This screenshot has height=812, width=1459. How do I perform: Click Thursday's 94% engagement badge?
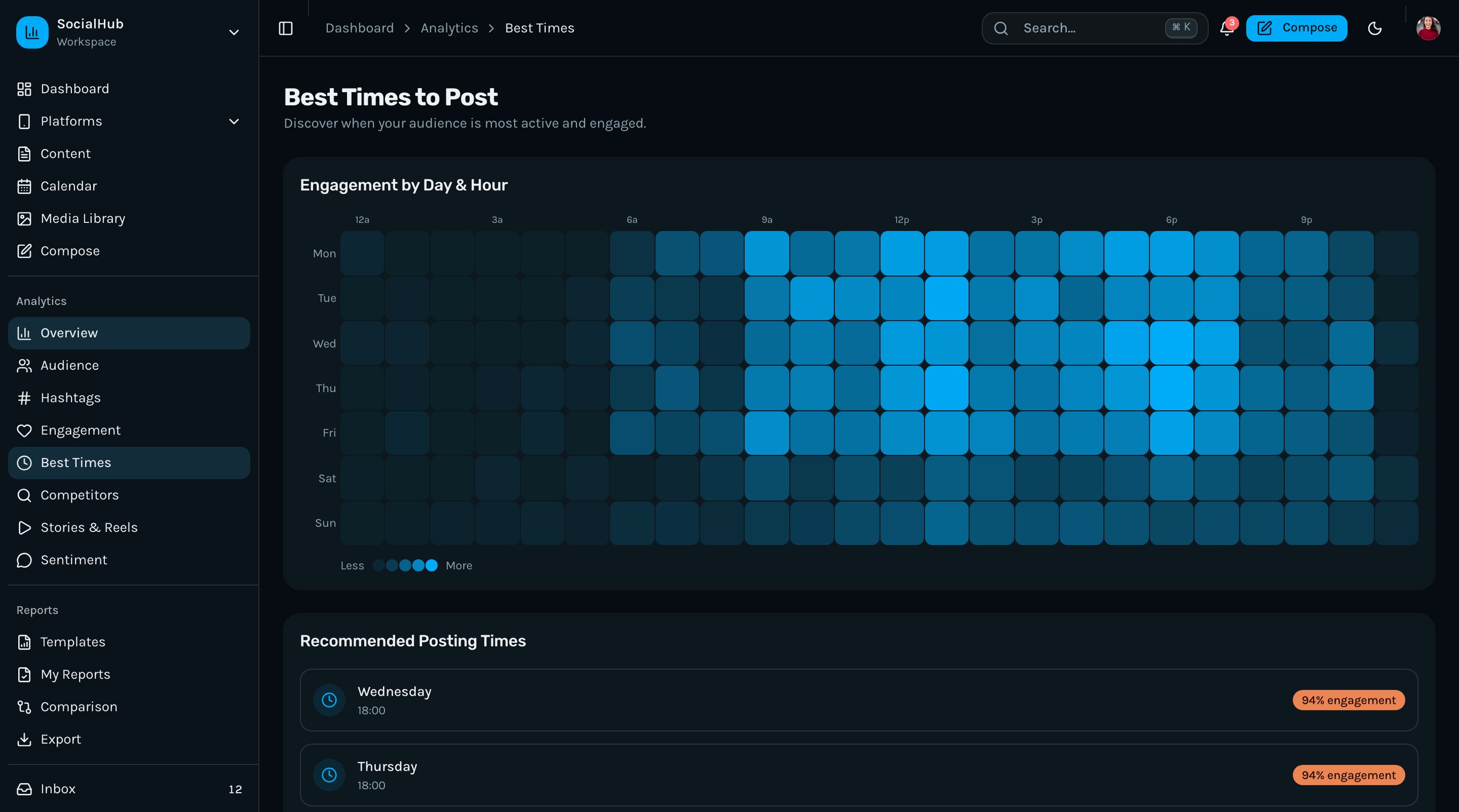pyautogui.click(x=1349, y=775)
